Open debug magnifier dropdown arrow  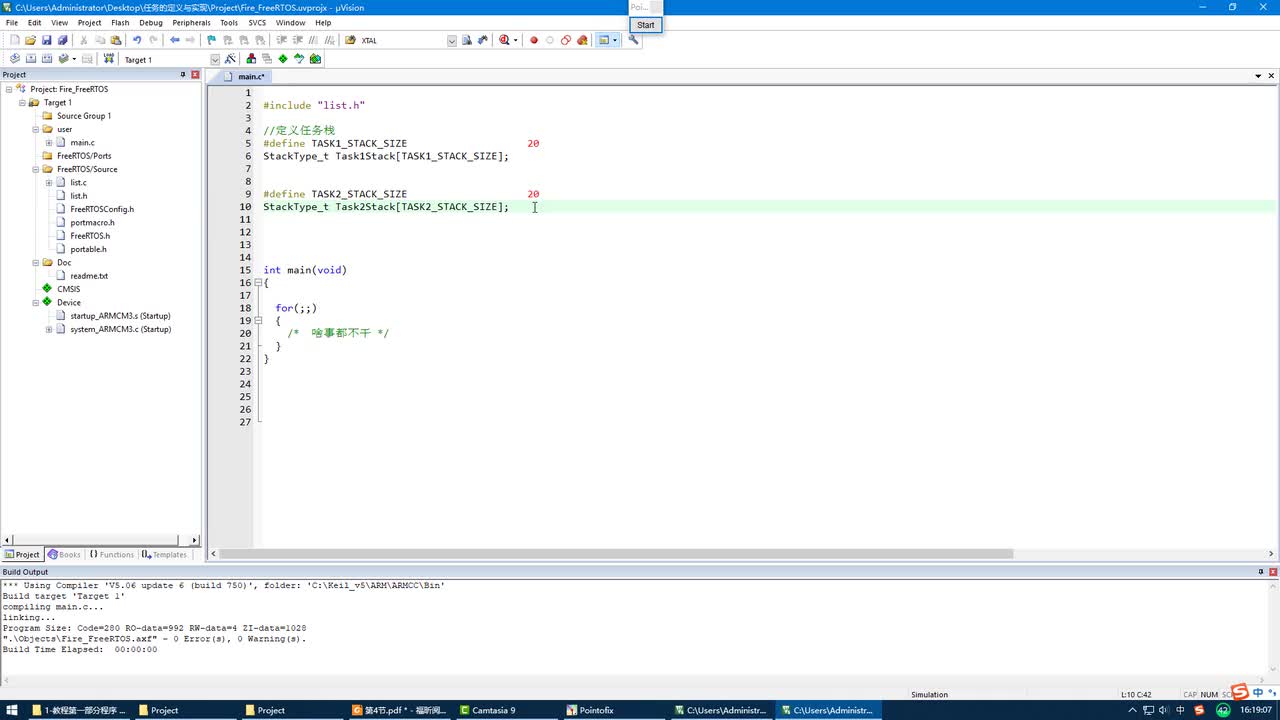click(516, 40)
